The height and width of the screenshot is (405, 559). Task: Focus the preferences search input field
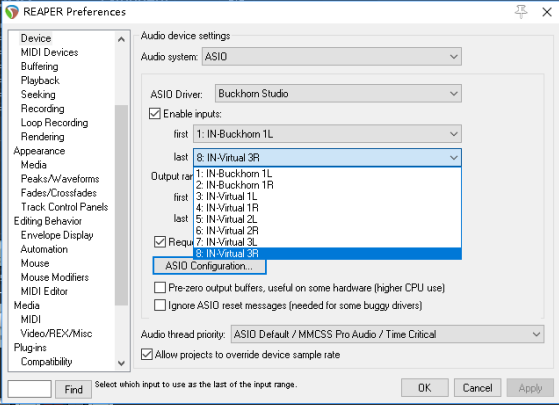[30, 389]
